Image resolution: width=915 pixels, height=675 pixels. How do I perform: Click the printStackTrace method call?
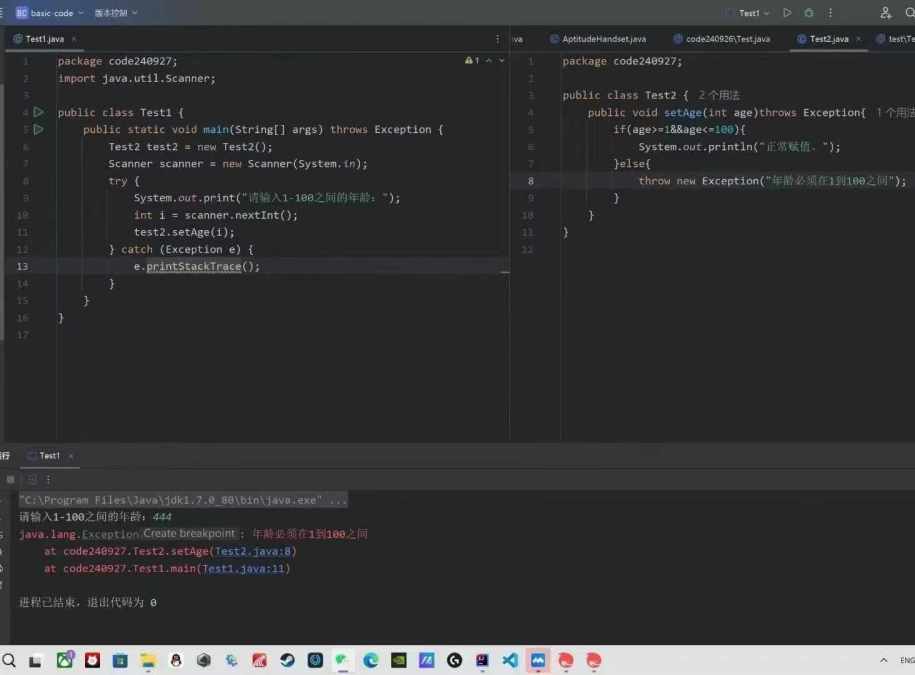pyautogui.click(x=194, y=266)
